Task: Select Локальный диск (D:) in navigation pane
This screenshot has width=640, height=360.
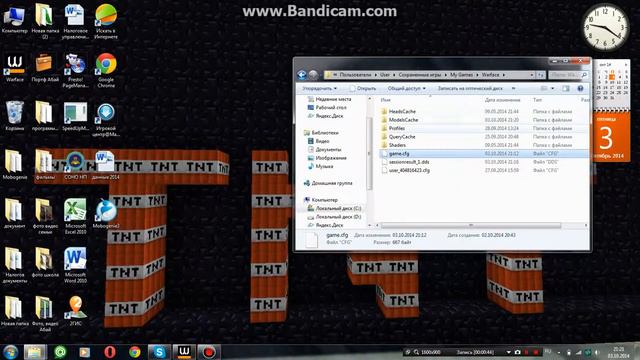Action: pos(338,217)
